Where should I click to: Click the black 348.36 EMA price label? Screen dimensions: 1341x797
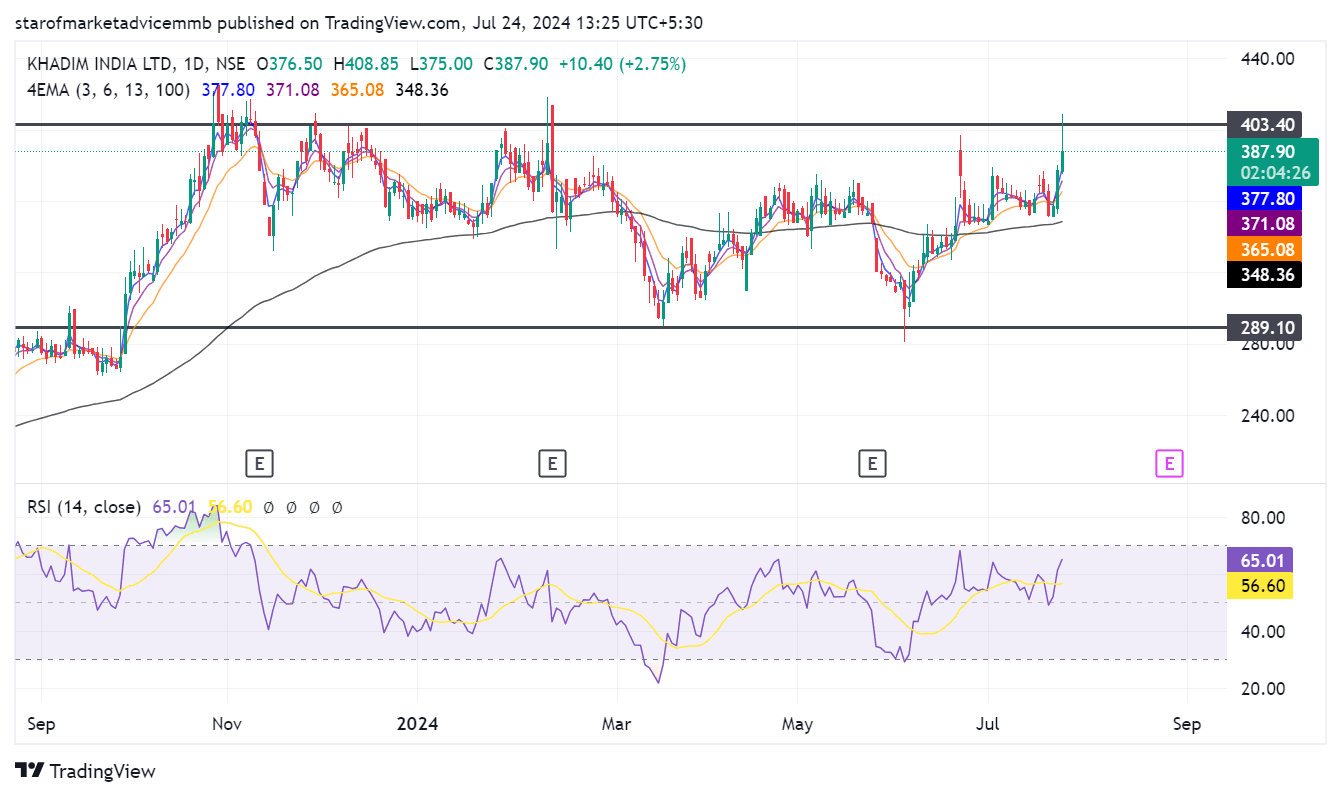point(1264,274)
